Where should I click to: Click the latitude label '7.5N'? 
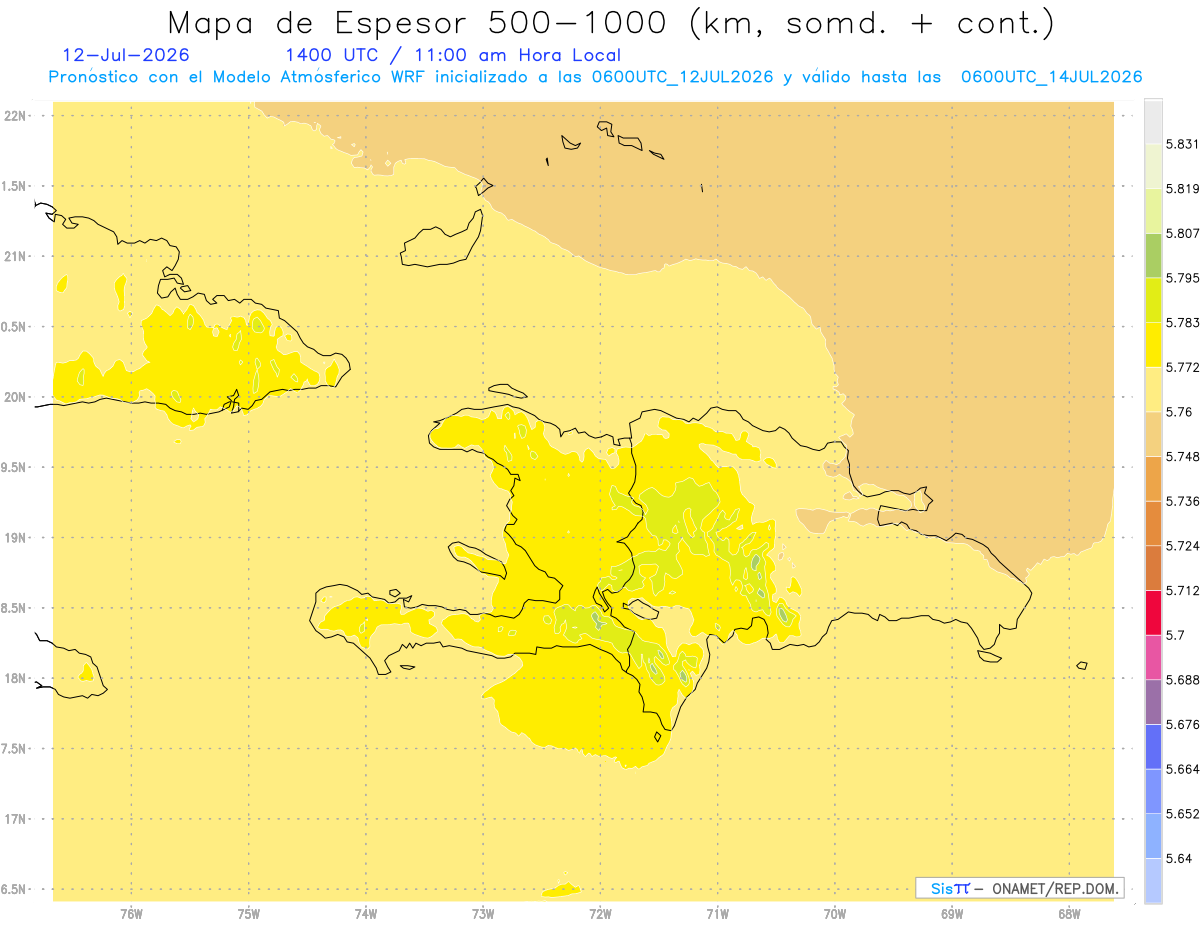tap(14, 749)
